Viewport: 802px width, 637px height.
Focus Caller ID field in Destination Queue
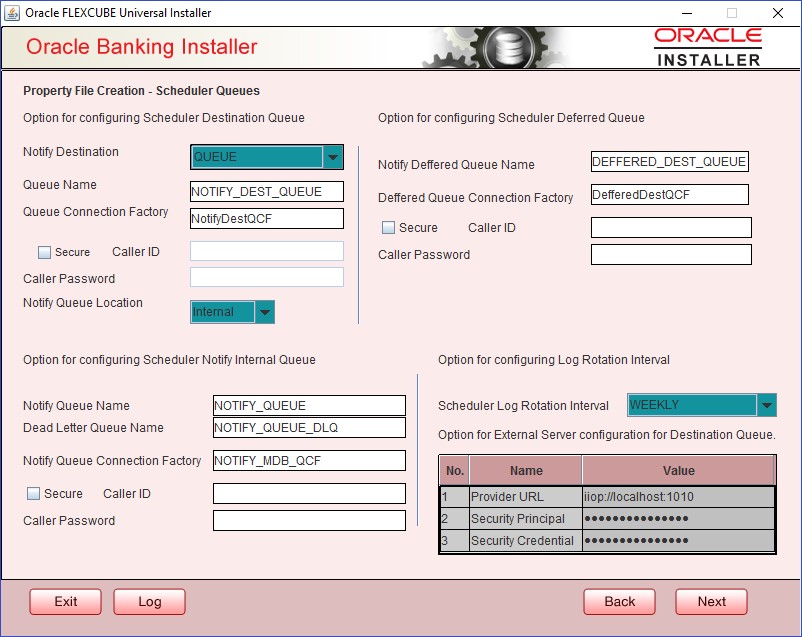[267, 251]
